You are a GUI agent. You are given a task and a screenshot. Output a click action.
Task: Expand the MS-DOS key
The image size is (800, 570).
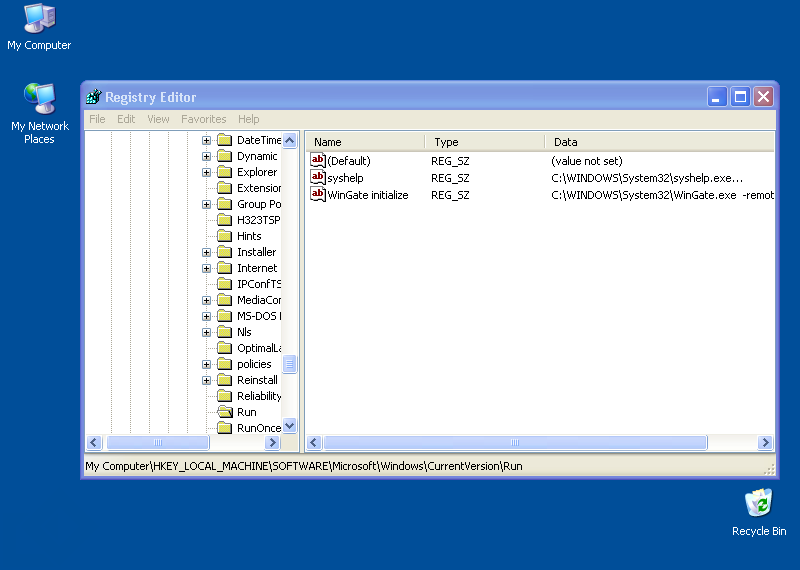[x=206, y=316]
